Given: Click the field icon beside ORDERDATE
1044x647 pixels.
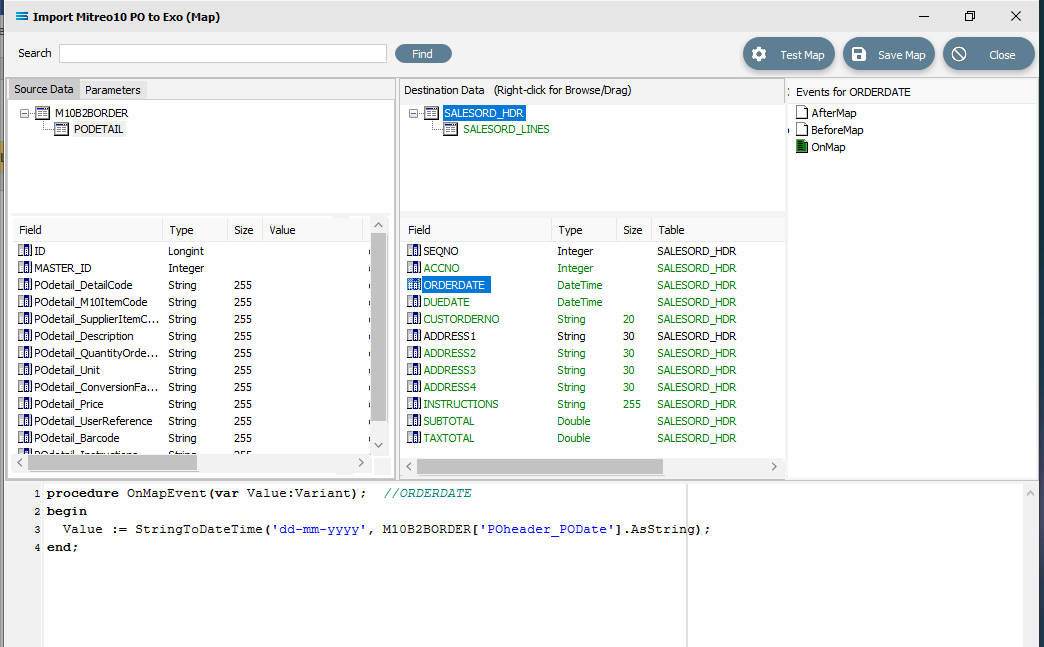Looking at the screenshot, I should click(413, 284).
